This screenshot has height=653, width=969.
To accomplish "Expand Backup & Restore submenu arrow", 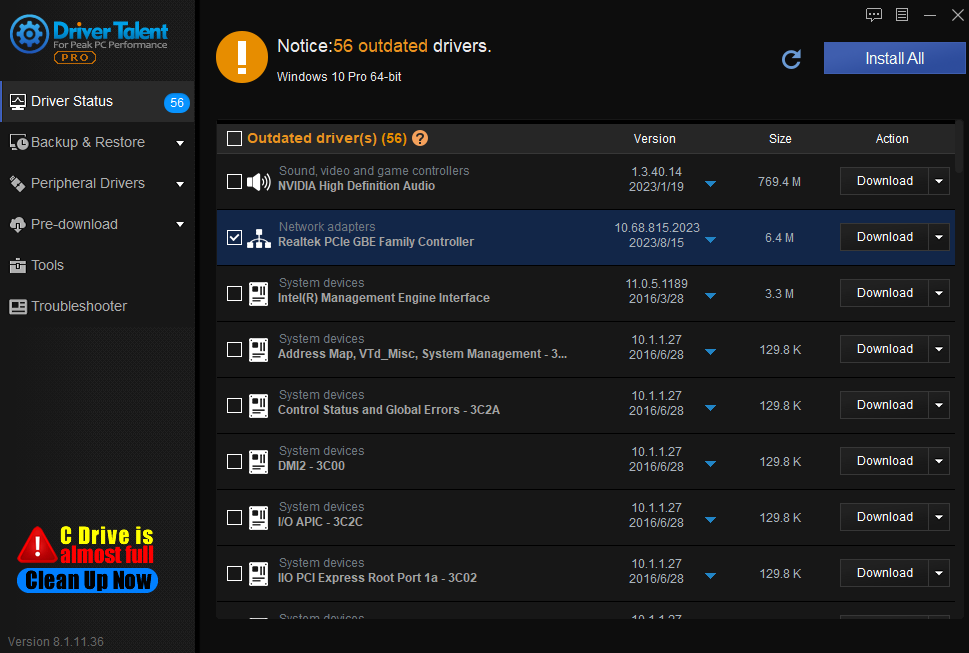I will [180, 143].
